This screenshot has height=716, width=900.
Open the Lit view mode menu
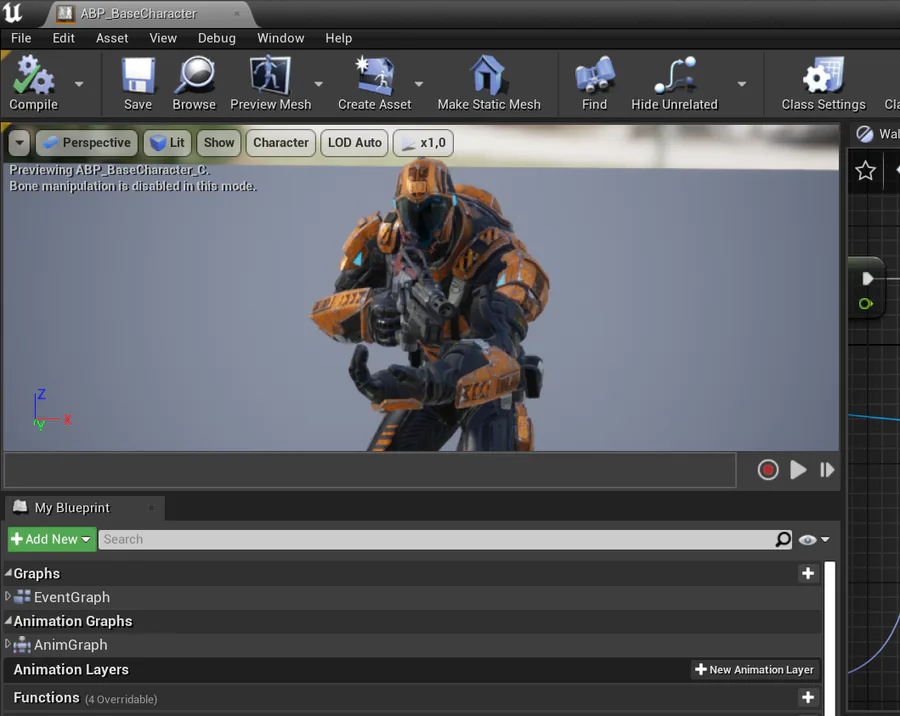coord(168,143)
